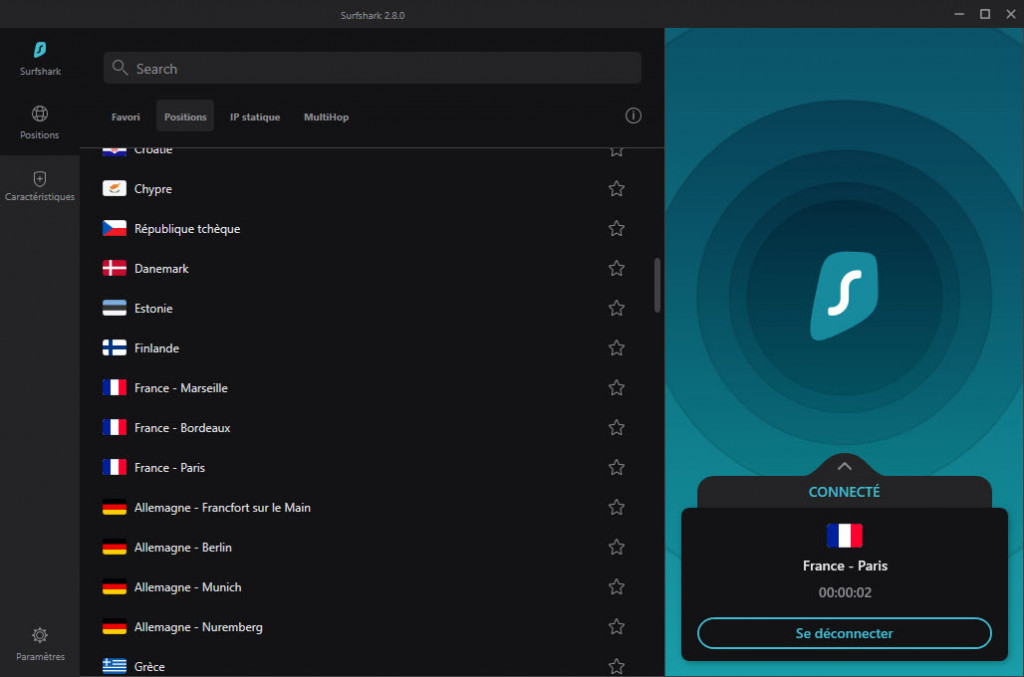Star the Allemagne - Berlin location
This screenshot has width=1024, height=677.
(616, 547)
